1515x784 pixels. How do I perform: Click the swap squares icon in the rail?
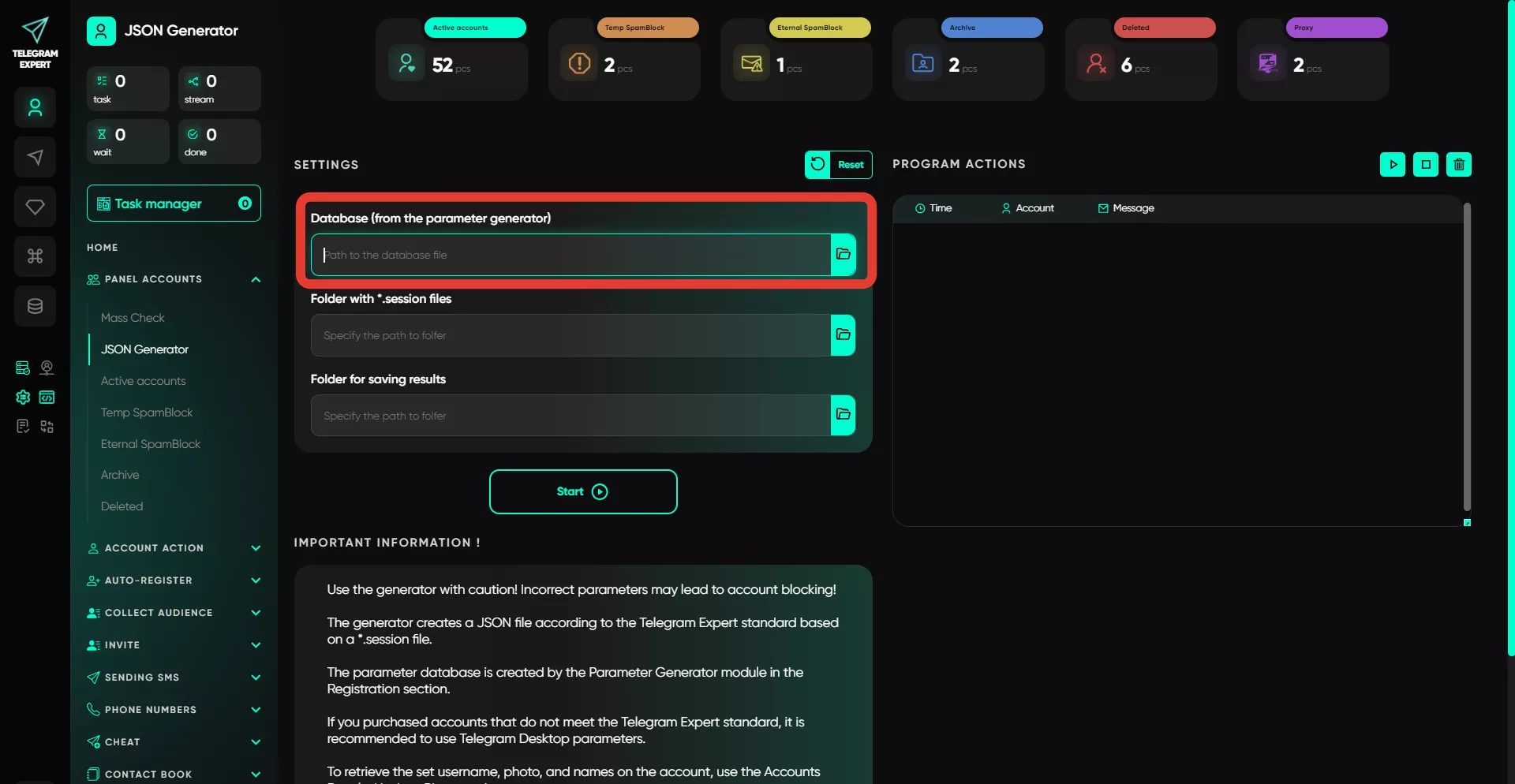click(47, 427)
